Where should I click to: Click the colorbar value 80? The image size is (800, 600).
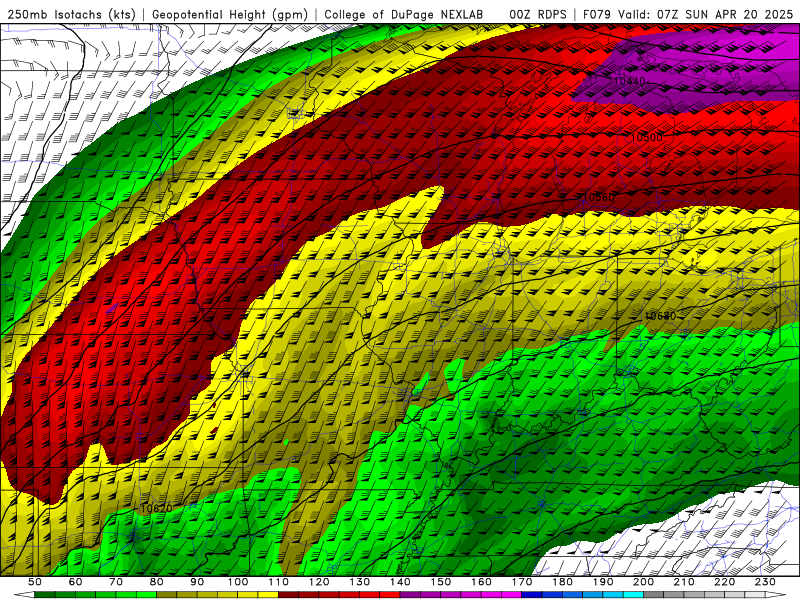(156, 582)
